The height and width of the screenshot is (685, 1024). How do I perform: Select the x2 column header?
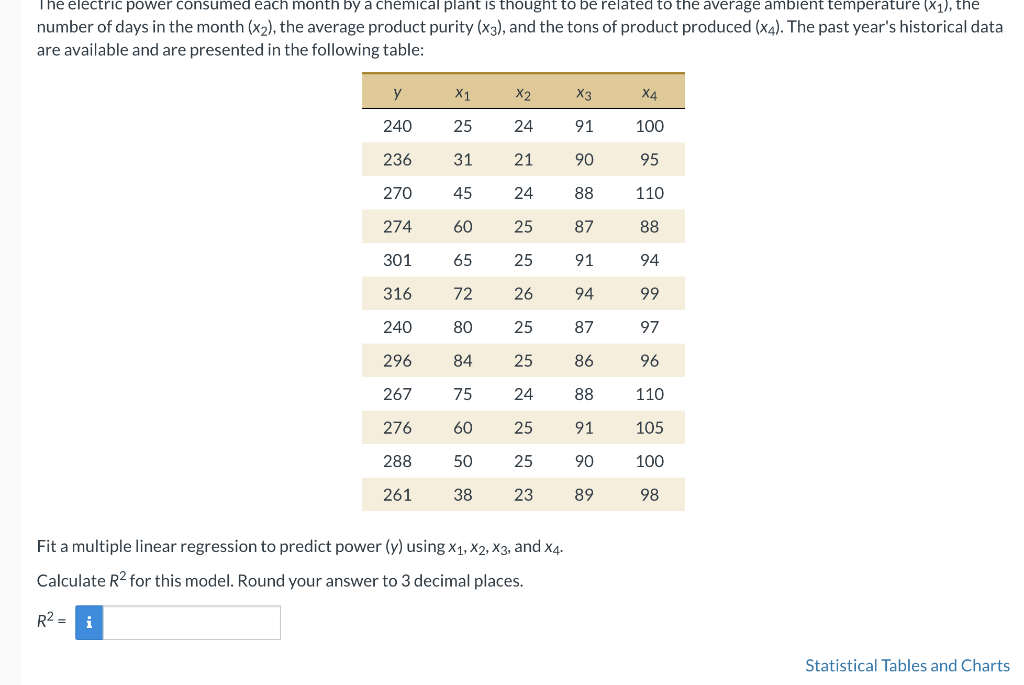[x=523, y=91]
